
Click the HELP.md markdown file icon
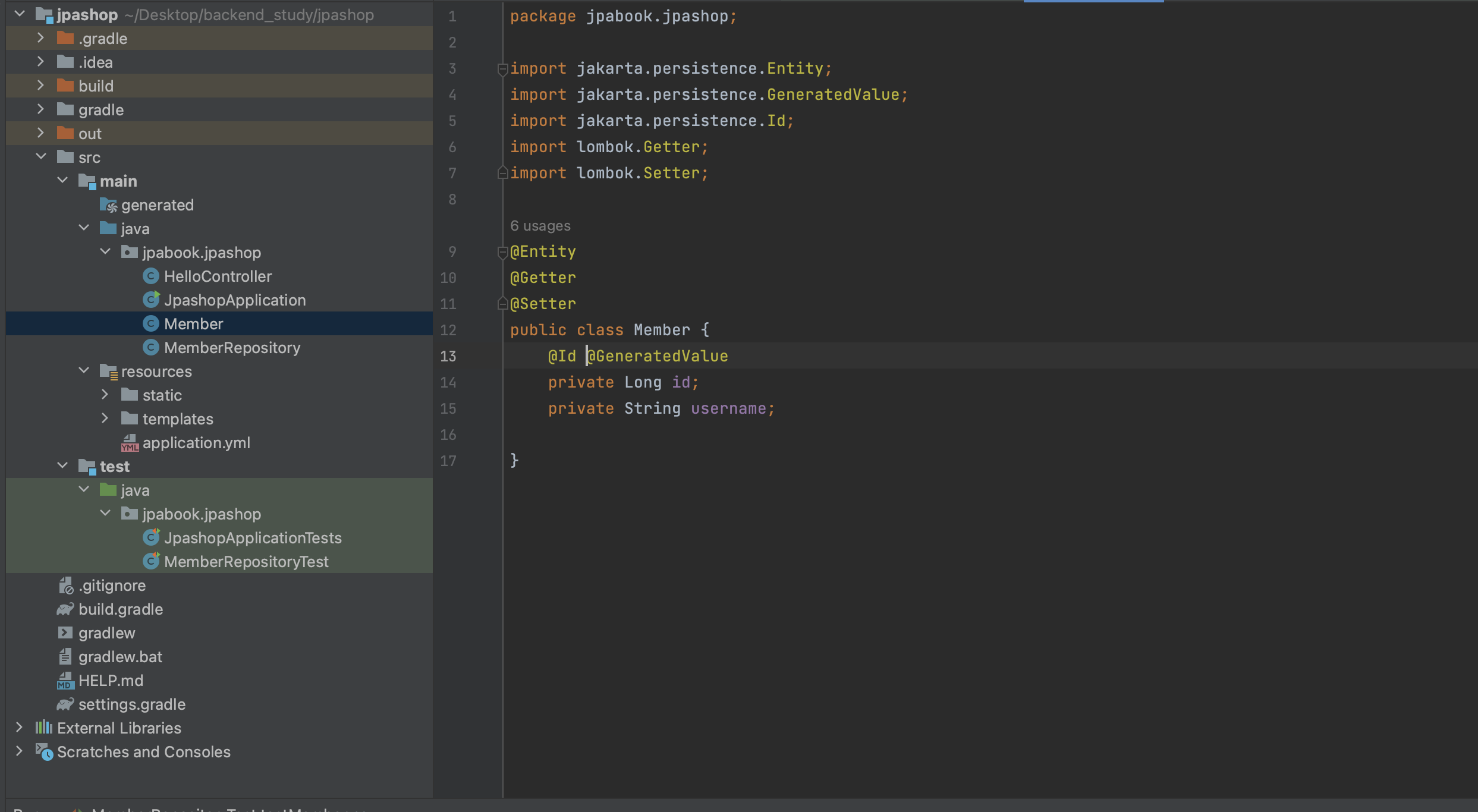(x=65, y=681)
